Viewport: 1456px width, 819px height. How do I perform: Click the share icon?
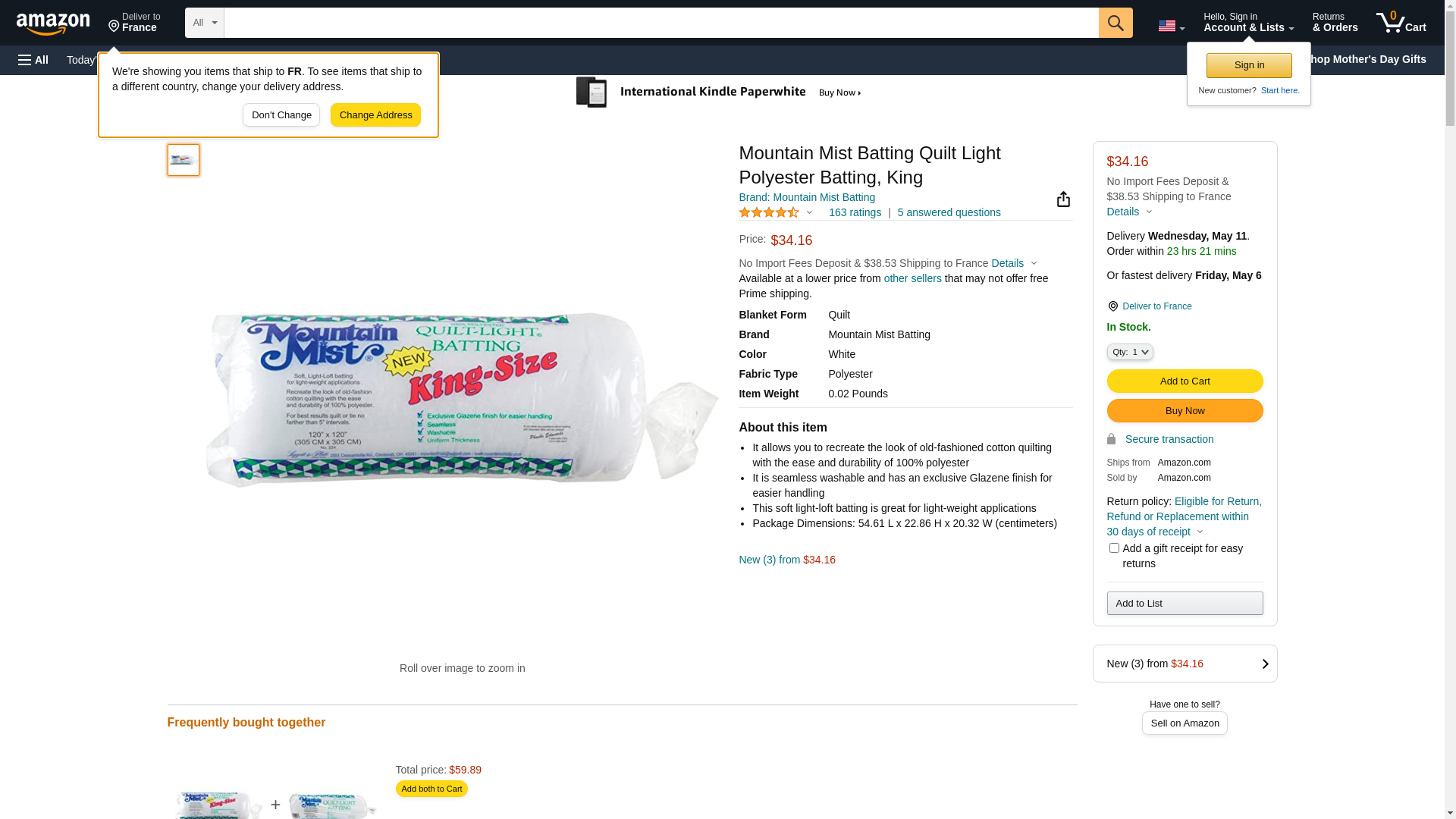pyautogui.click(x=1063, y=199)
